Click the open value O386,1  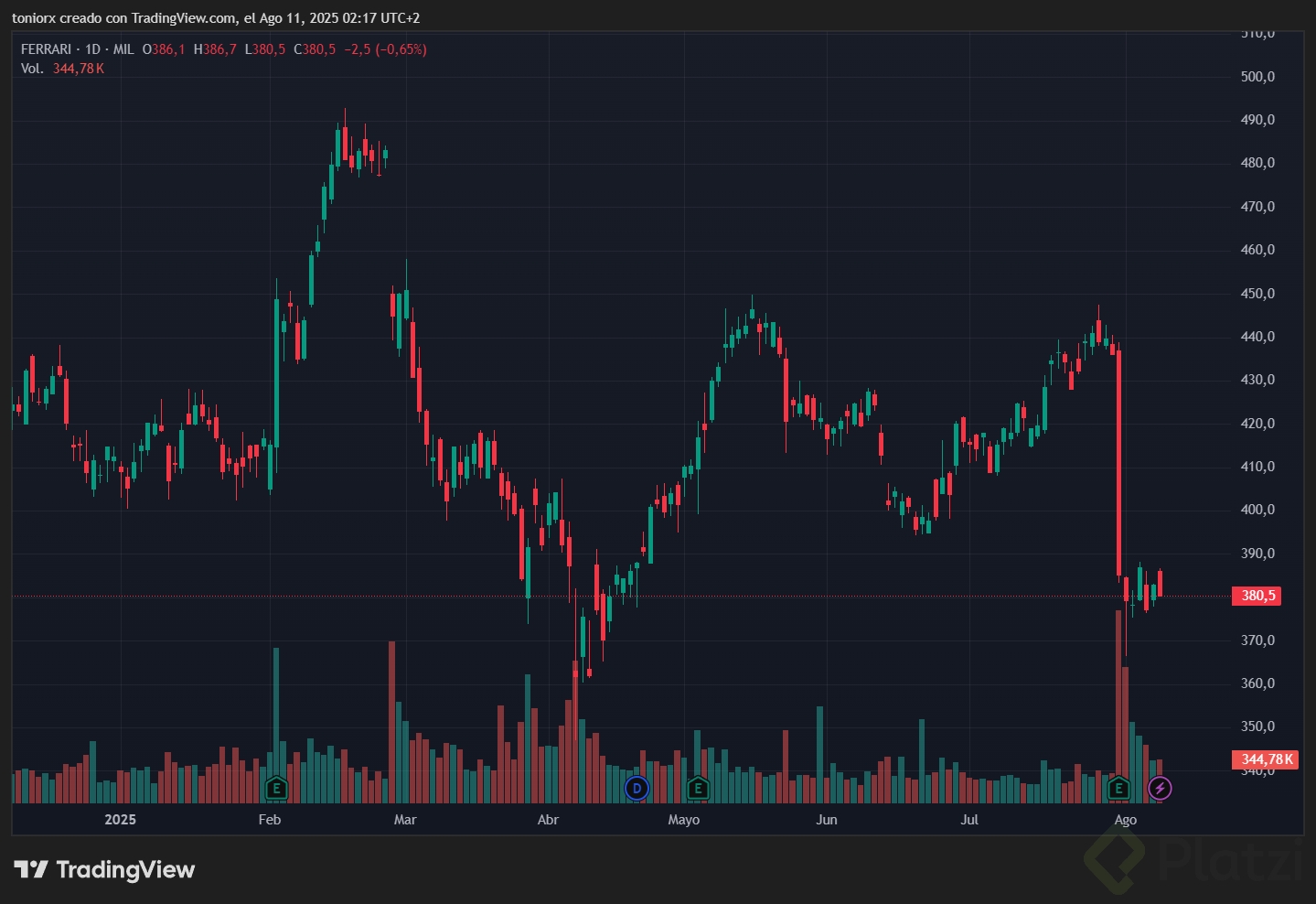[x=164, y=49]
